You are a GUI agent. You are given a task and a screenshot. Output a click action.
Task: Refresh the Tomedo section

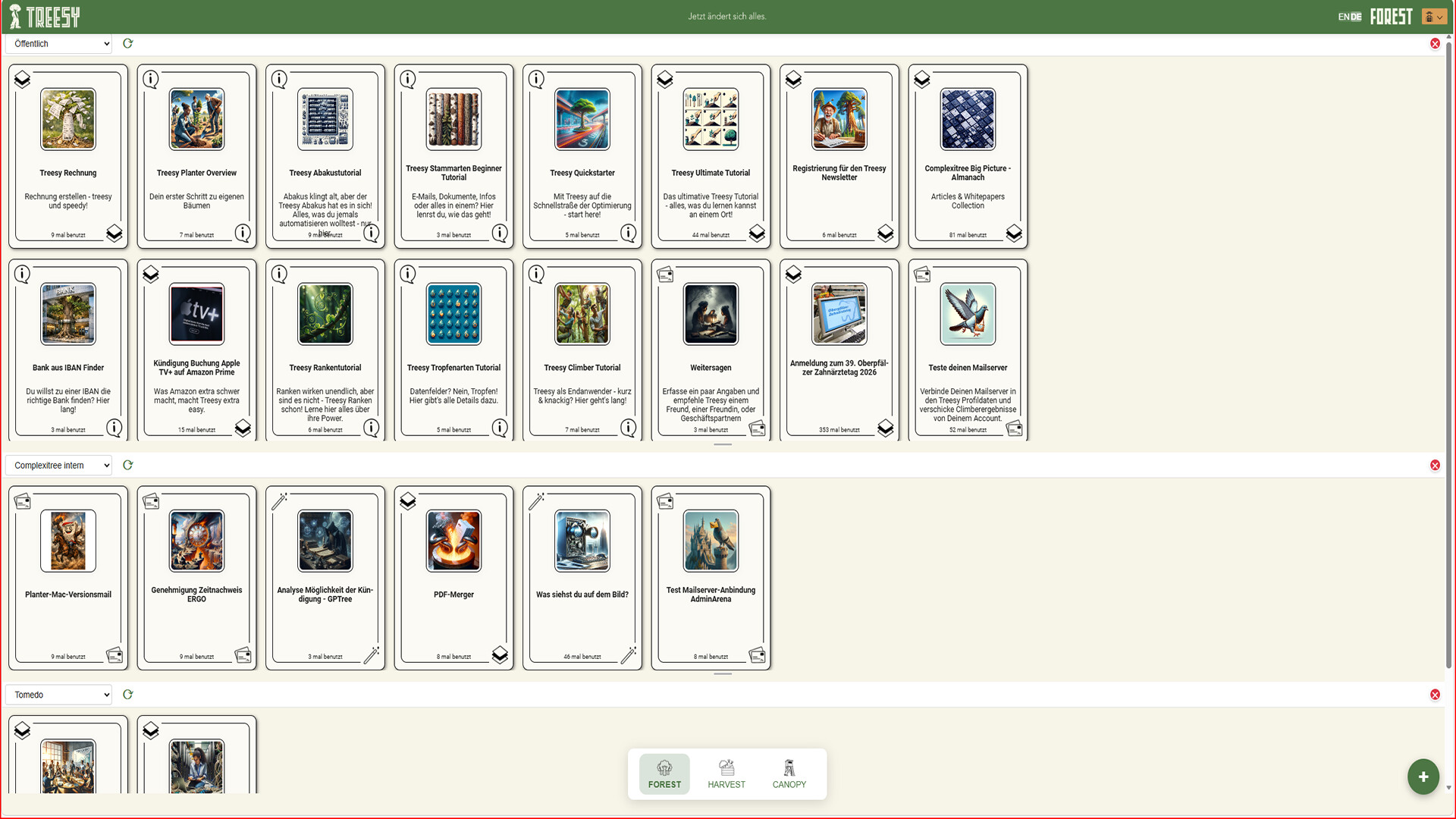pyautogui.click(x=127, y=694)
